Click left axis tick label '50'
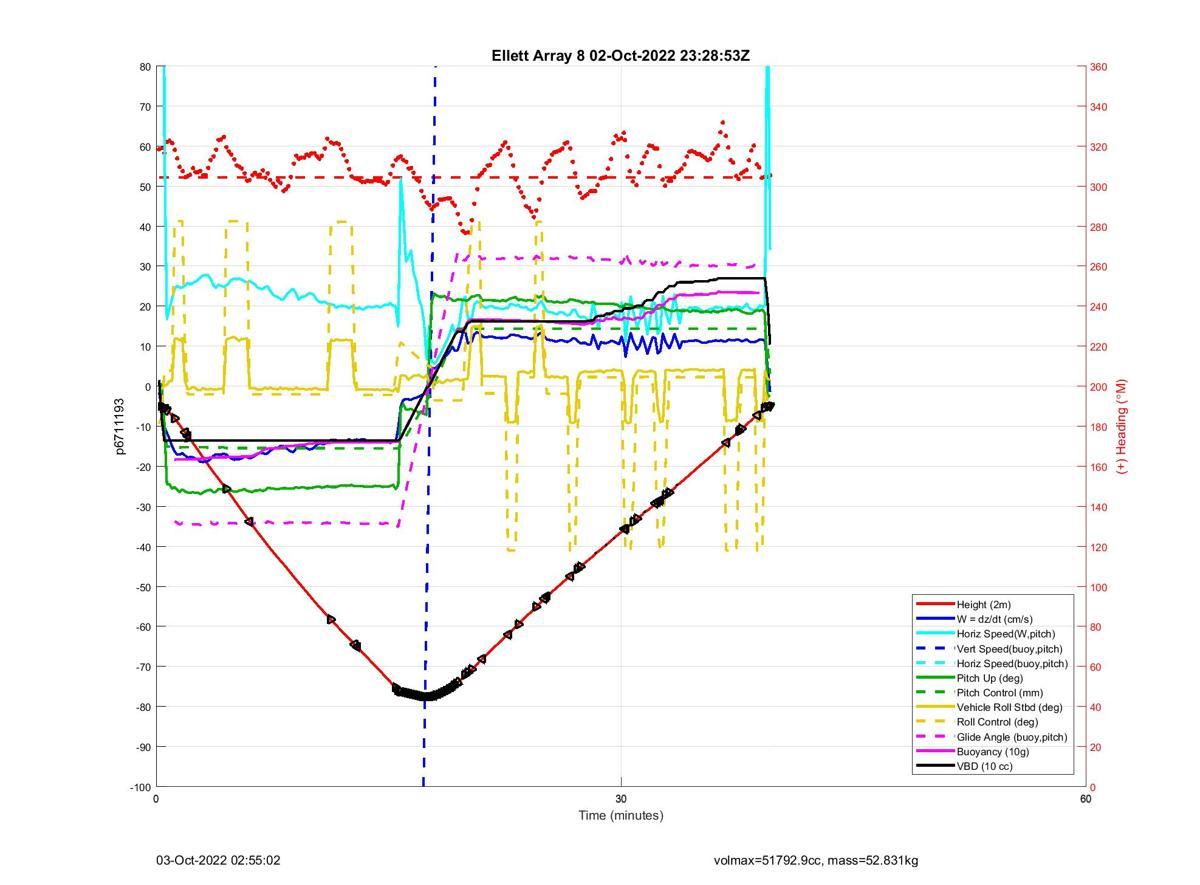 point(145,187)
